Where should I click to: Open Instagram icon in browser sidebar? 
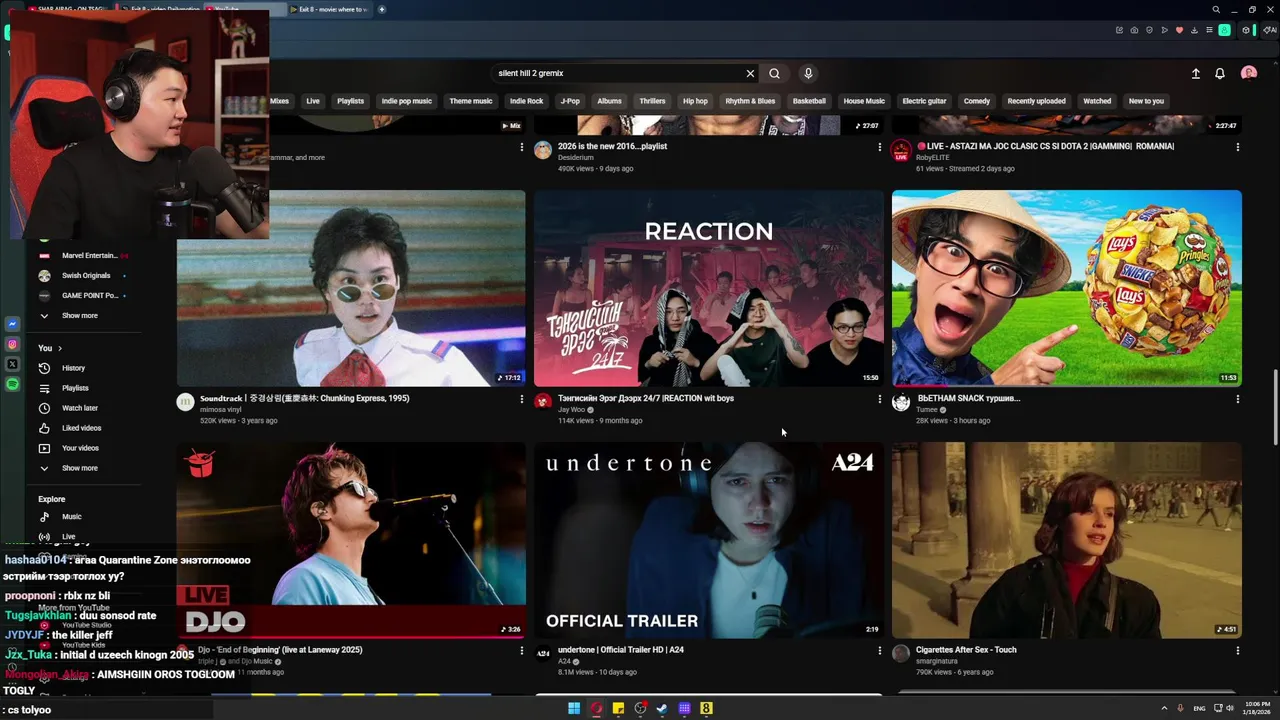coord(12,344)
